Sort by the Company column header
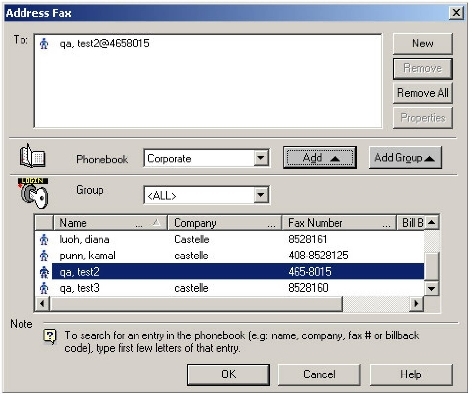472x397 pixels. pos(225,223)
